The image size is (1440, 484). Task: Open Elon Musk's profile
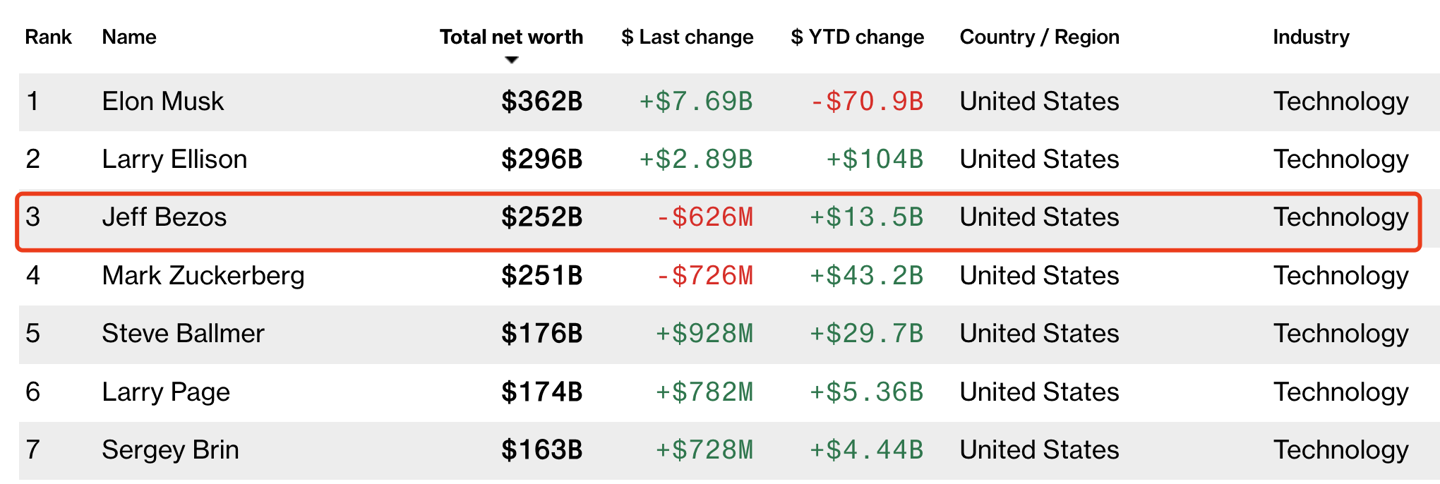pyautogui.click(x=163, y=101)
